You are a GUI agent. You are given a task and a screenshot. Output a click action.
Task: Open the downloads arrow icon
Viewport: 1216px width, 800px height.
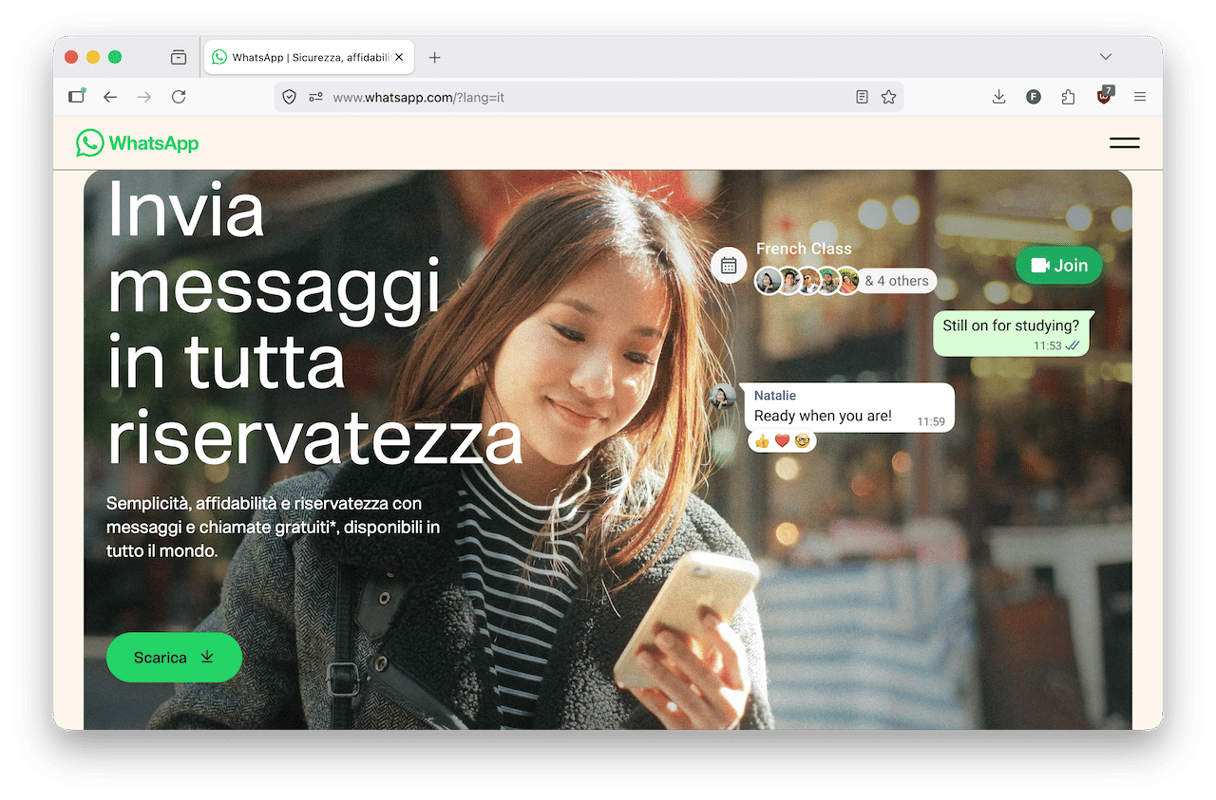(x=998, y=97)
